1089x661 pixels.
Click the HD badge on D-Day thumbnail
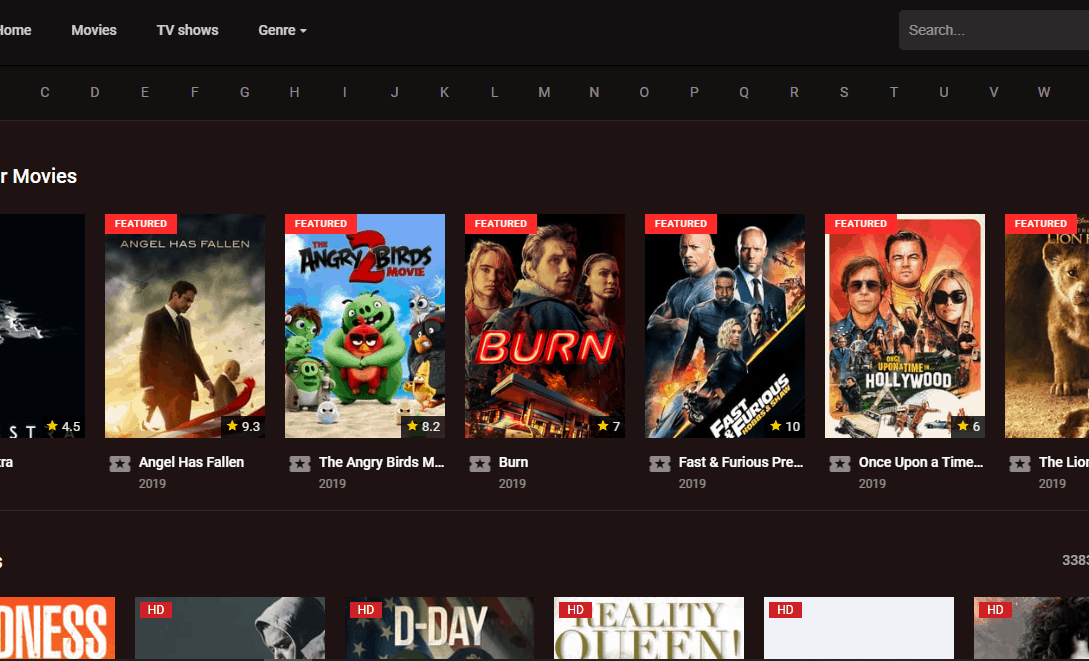(366, 610)
